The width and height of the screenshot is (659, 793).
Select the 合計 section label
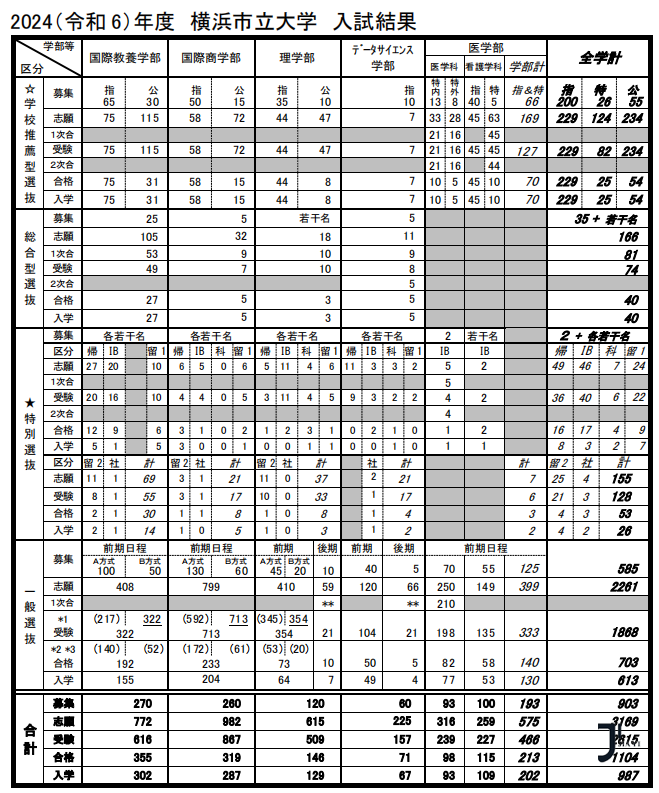30,739
